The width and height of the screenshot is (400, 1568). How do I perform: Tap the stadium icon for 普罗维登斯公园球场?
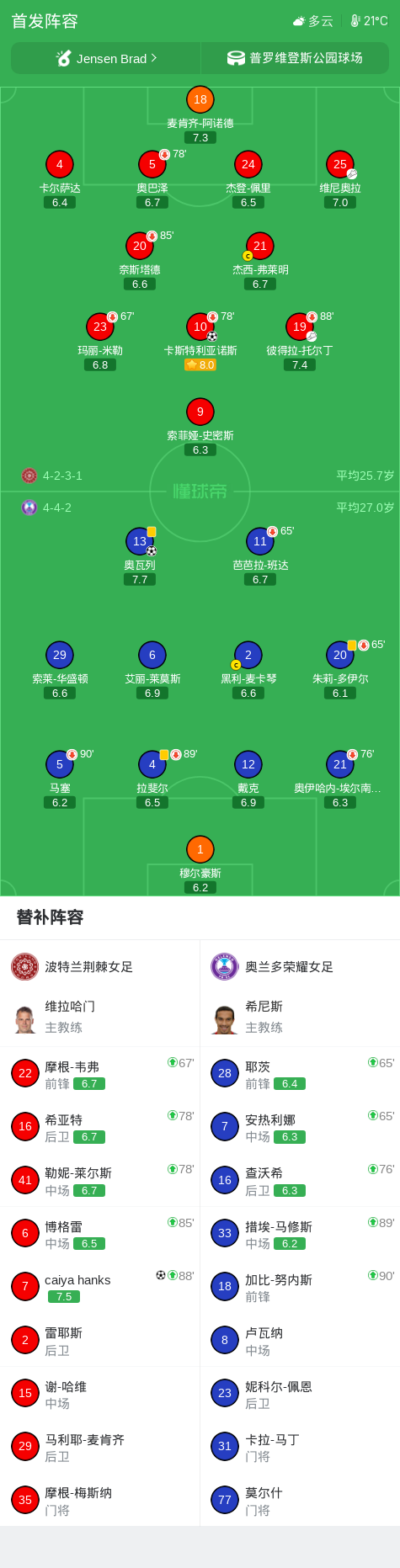(x=236, y=58)
